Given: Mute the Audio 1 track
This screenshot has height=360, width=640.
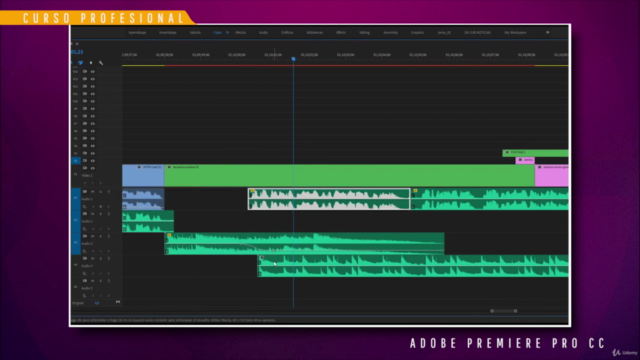Looking at the screenshot, I should coord(93,191).
